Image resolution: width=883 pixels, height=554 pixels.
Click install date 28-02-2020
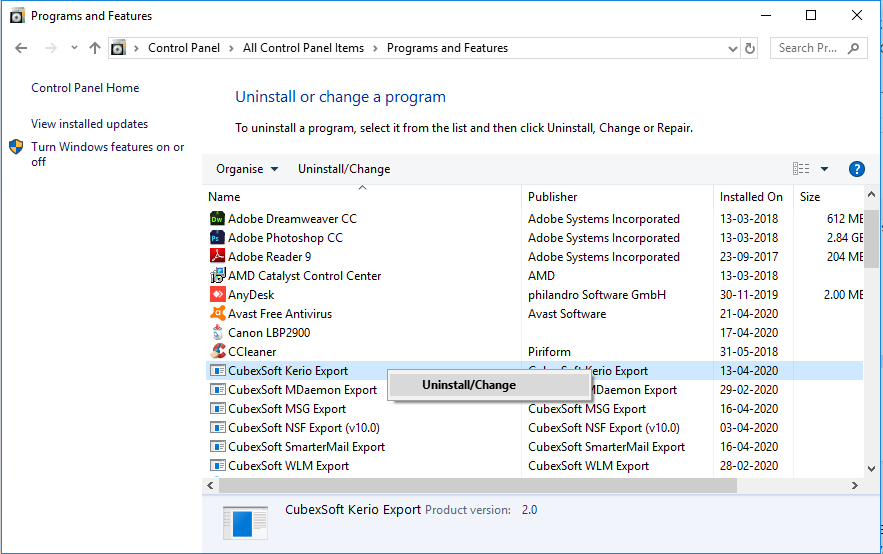749,466
